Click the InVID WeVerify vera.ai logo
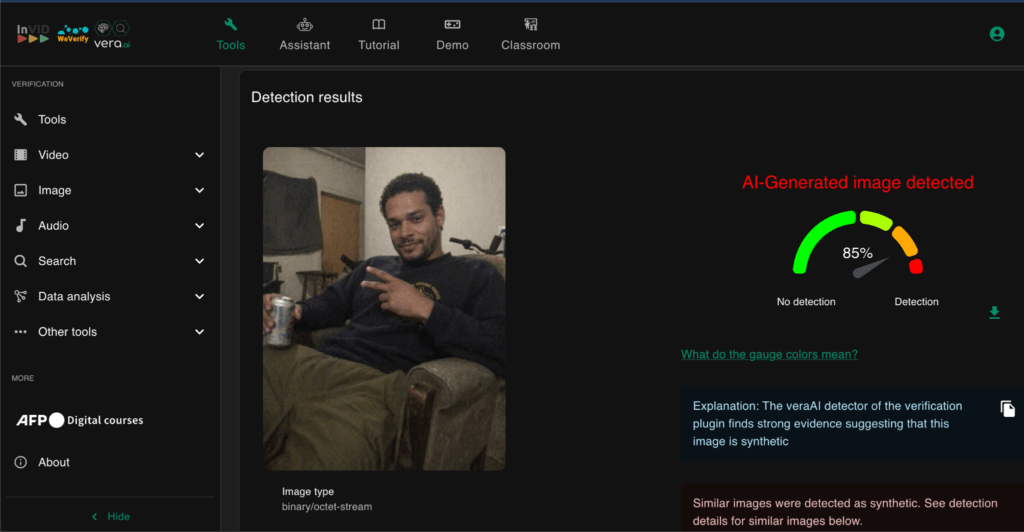Image resolution: width=1024 pixels, height=532 pixels. (73, 34)
